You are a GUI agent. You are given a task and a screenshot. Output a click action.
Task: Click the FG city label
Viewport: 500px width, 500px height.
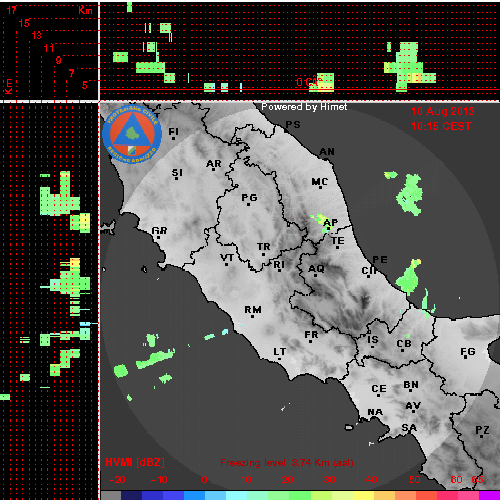pos(468,352)
